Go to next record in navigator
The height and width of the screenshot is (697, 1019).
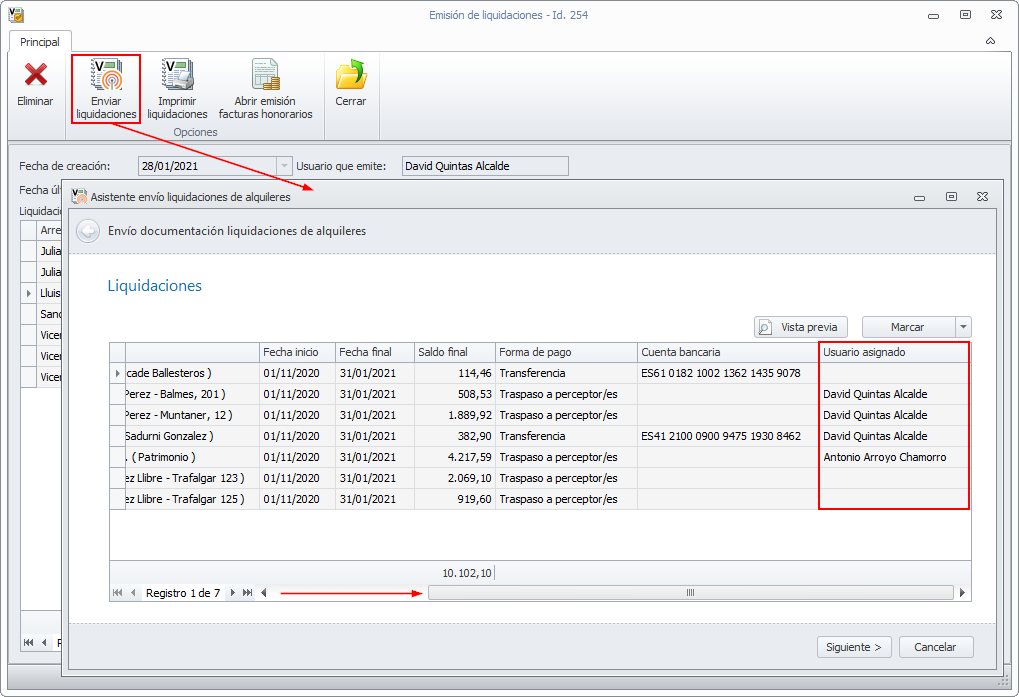point(233,593)
